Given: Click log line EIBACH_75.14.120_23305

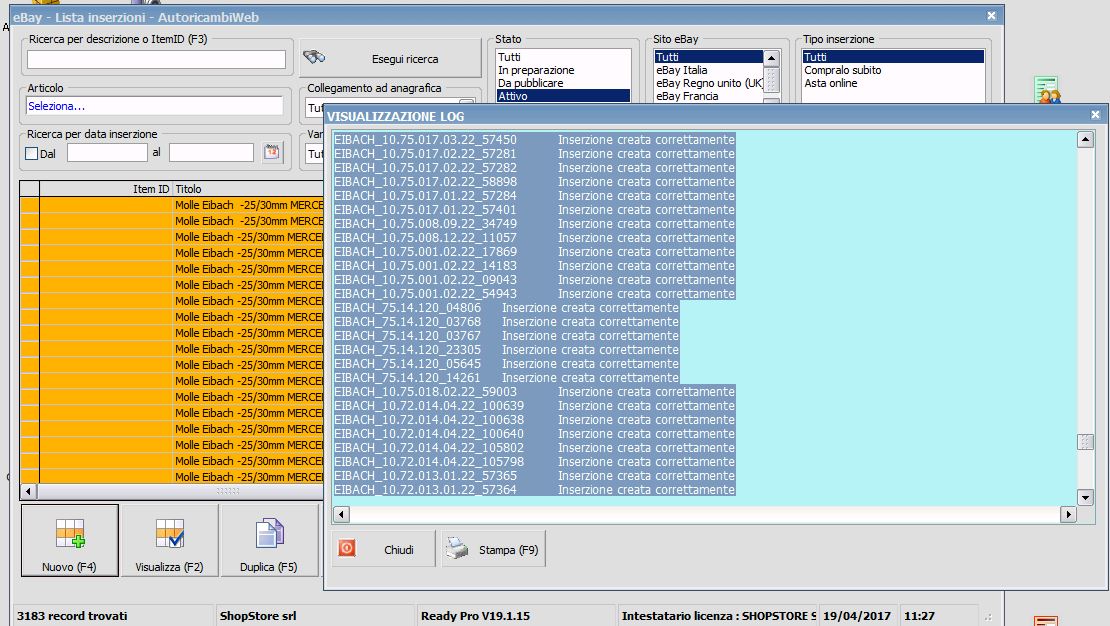Looking at the screenshot, I should (x=506, y=350).
